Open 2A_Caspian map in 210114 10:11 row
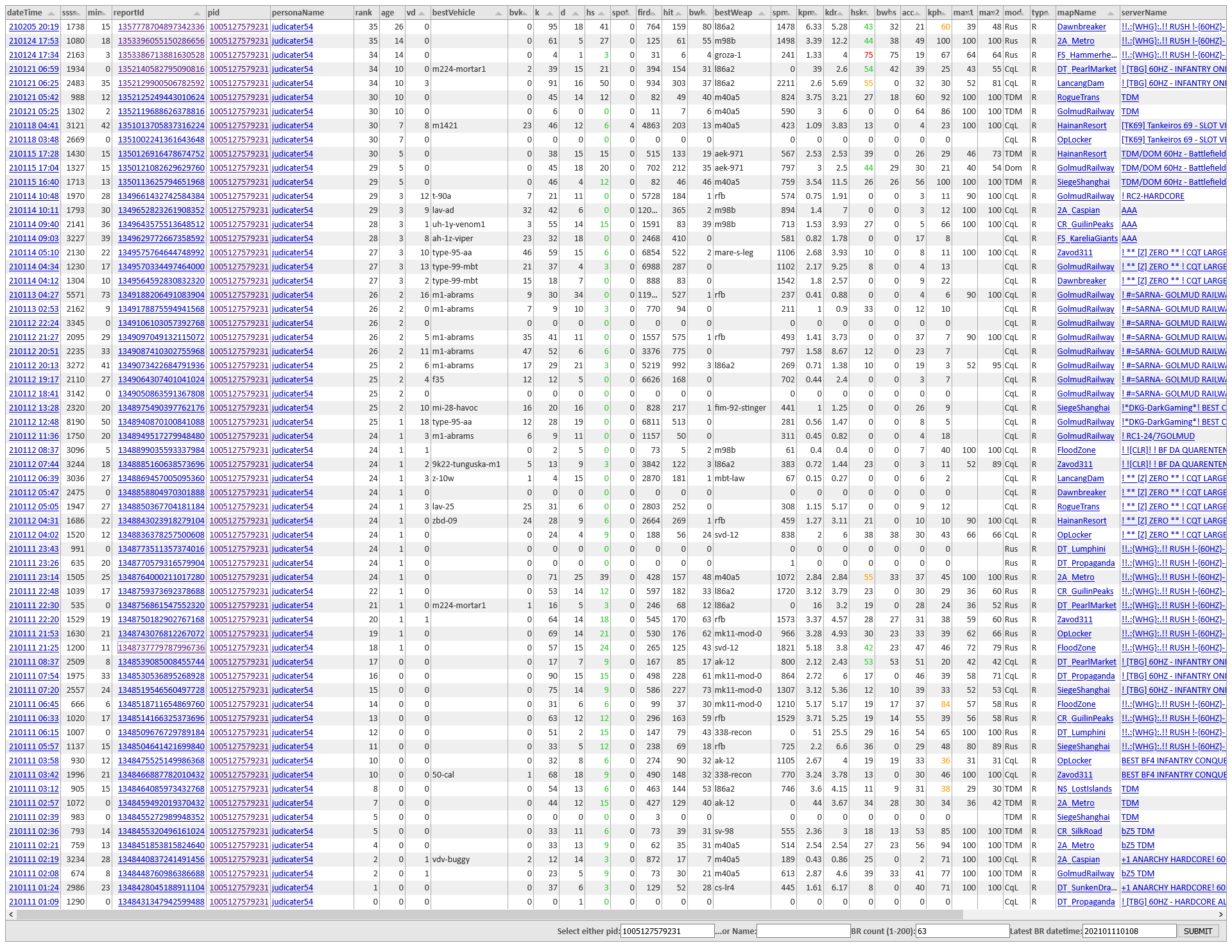This screenshot has height=952, width=1232. (x=1078, y=210)
